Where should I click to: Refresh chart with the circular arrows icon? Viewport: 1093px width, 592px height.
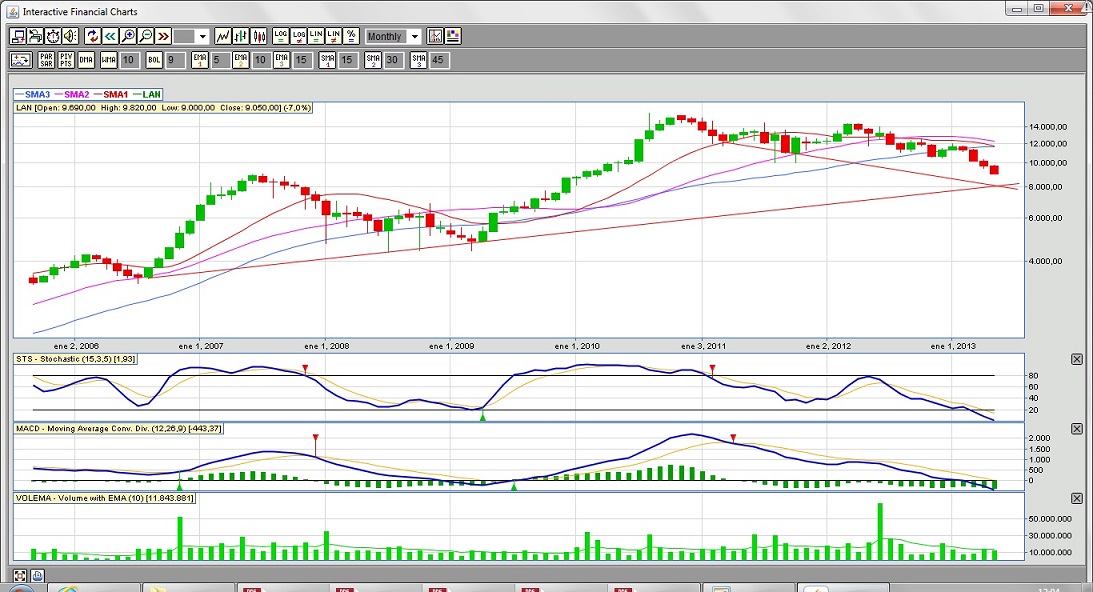click(93, 36)
